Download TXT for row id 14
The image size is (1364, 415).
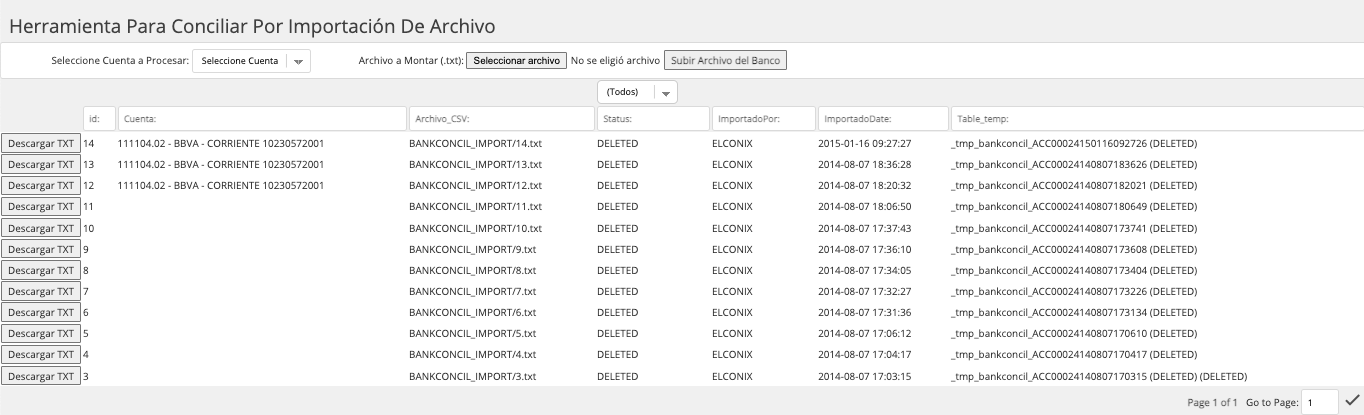pyautogui.click(x=41, y=144)
